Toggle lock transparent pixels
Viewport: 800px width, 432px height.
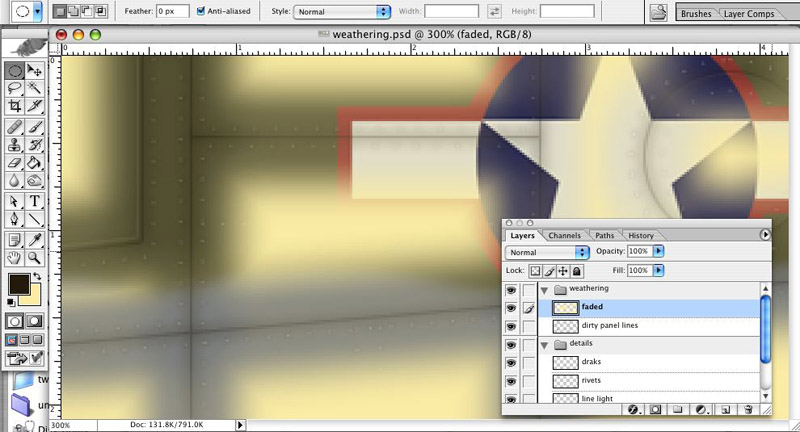(535, 271)
